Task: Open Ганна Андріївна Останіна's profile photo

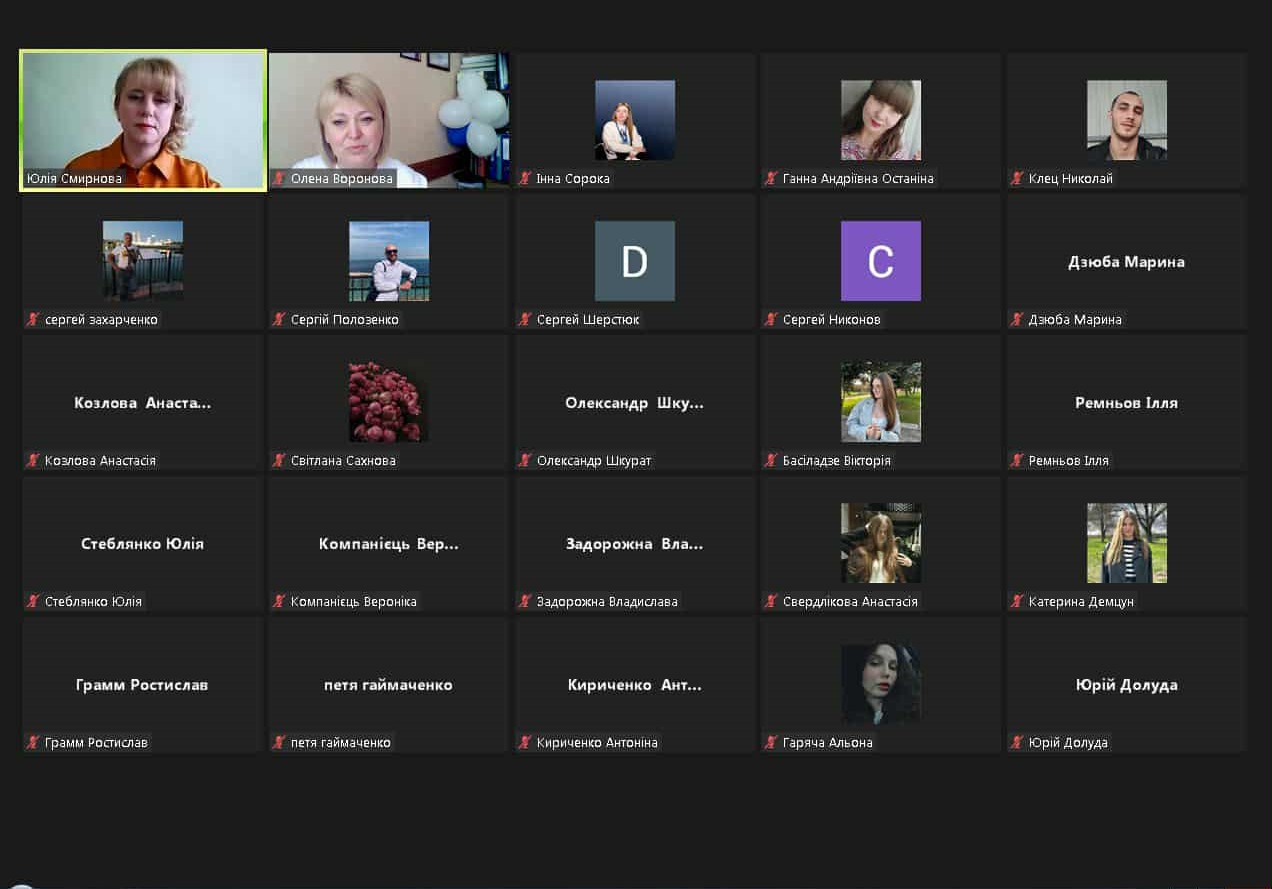Action: (x=880, y=120)
